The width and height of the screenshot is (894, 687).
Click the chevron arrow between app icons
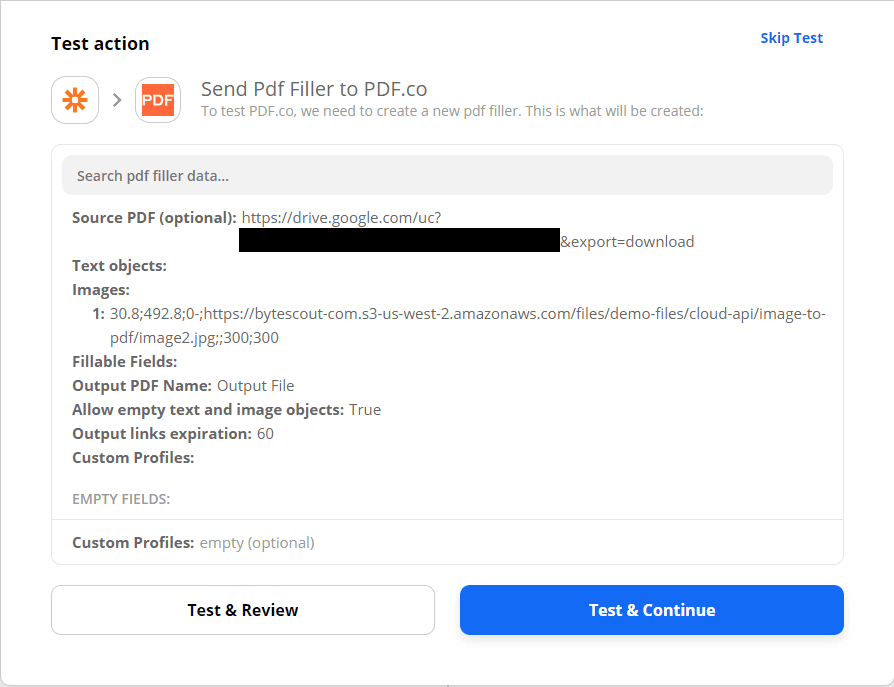[117, 100]
